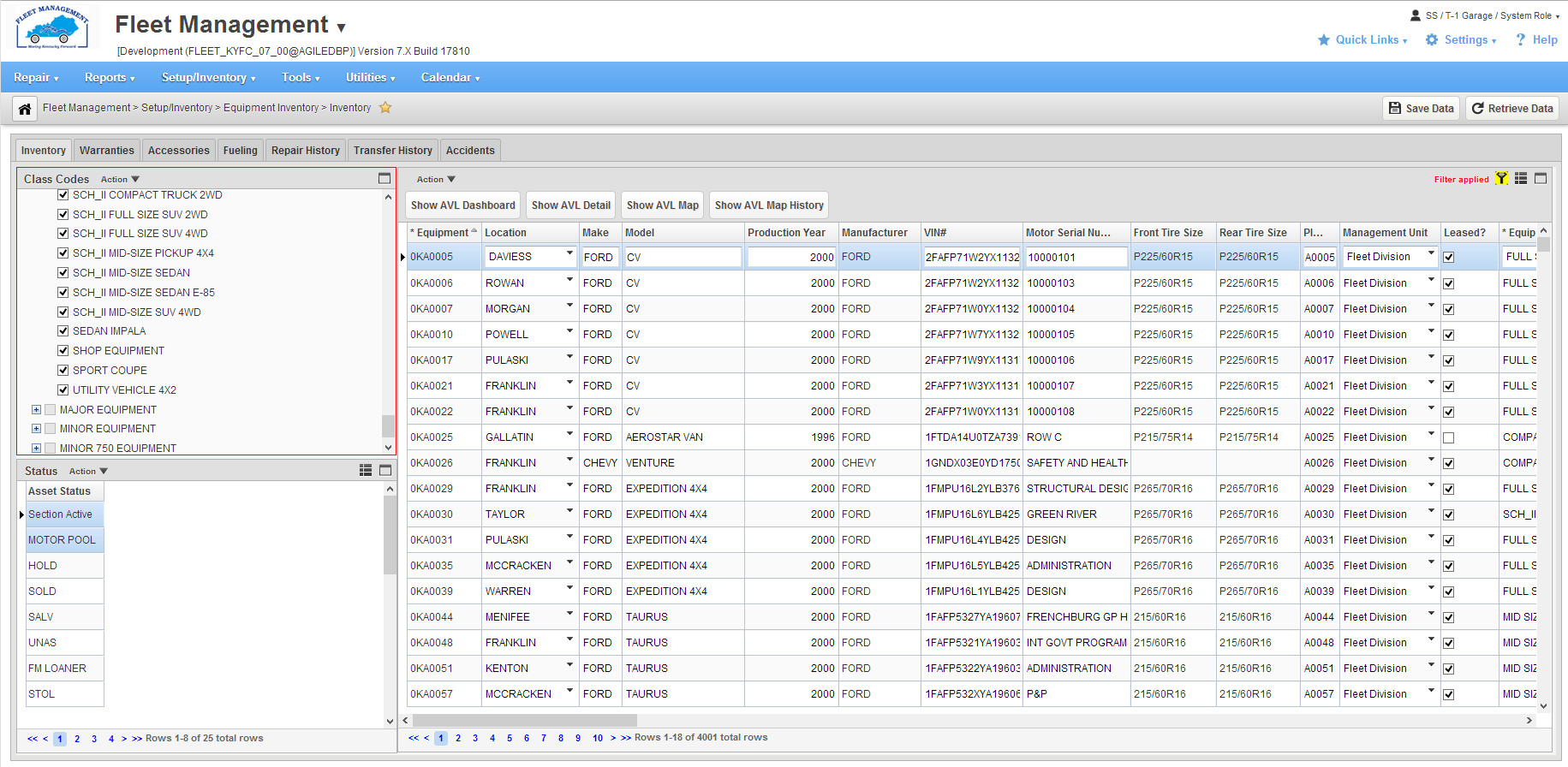Switch to the Repair History tab
Image resolution: width=1568 pixels, height=767 pixels.
(x=306, y=151)
